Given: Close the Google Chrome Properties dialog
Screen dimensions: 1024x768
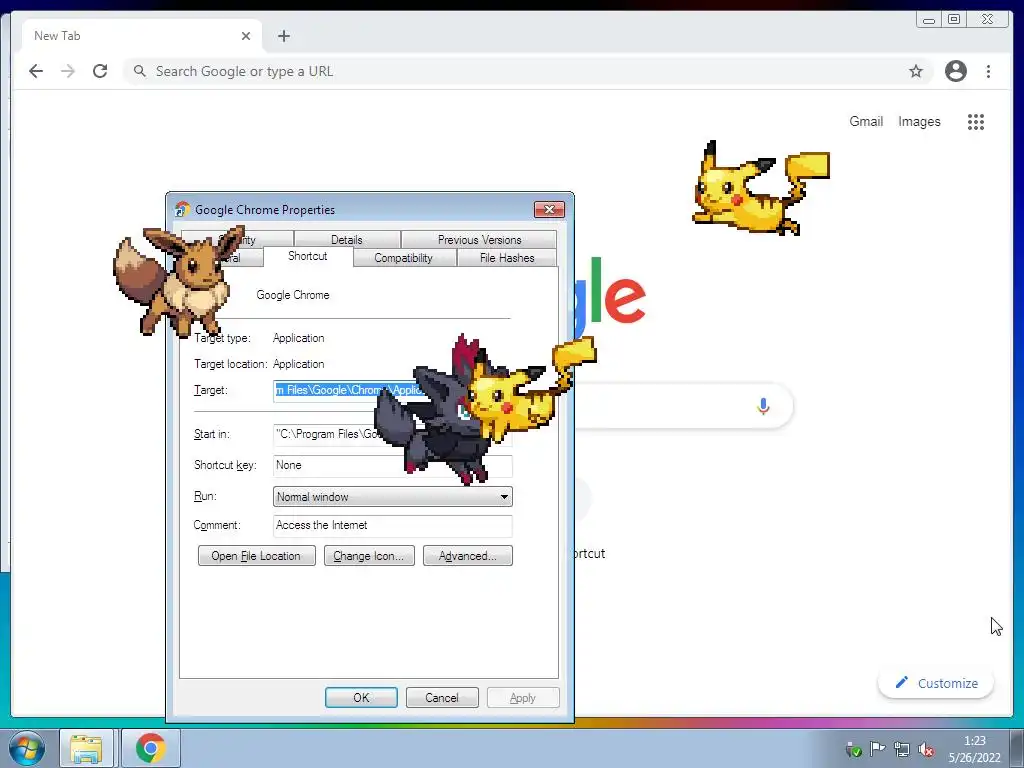Looking at the screenshot, I should [x=549, y=209].
